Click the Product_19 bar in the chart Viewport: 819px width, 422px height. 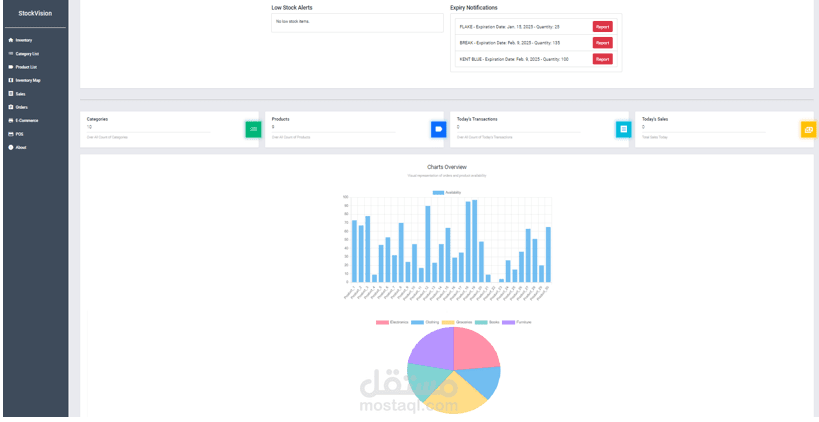point(475,241)
